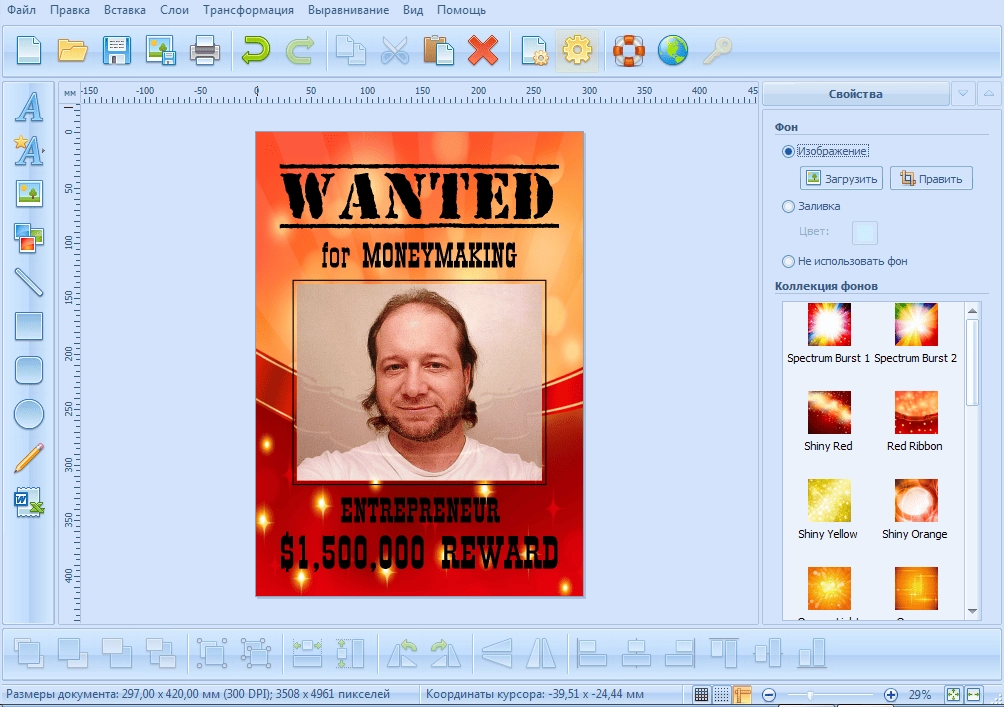Click the Свойства panel header
The width and height of the screenshot is (1004, 707).
pyautogui.click(x=855, y=93)
